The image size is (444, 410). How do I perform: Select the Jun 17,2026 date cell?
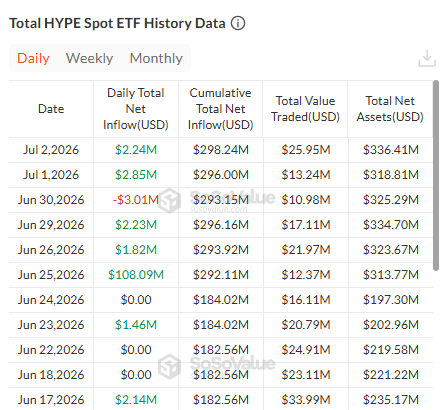tap(51, 400)
